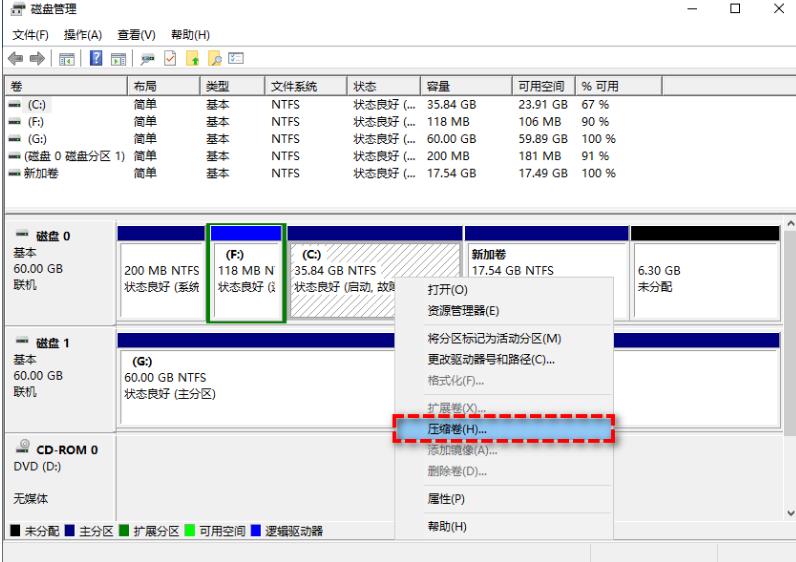This screenshot has width=796, height=562.
Task: Open the 文件(F) menu
Action: click(30, 35)
